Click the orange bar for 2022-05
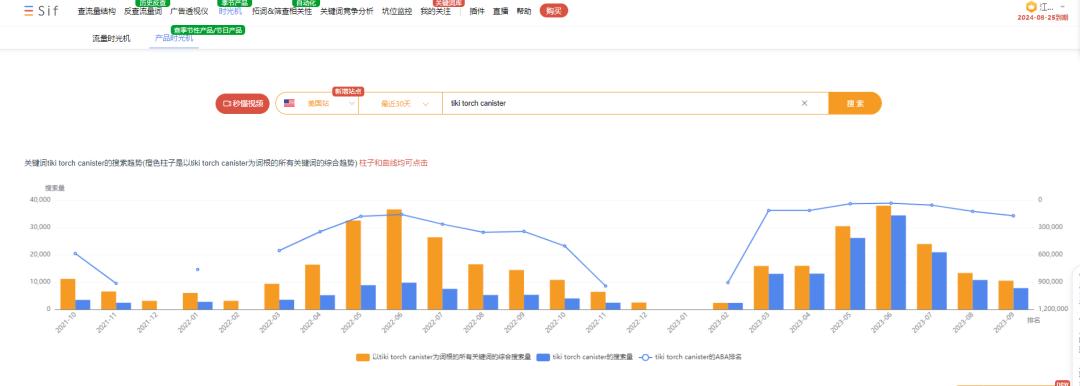1080x386 pixels. [353, 265]
